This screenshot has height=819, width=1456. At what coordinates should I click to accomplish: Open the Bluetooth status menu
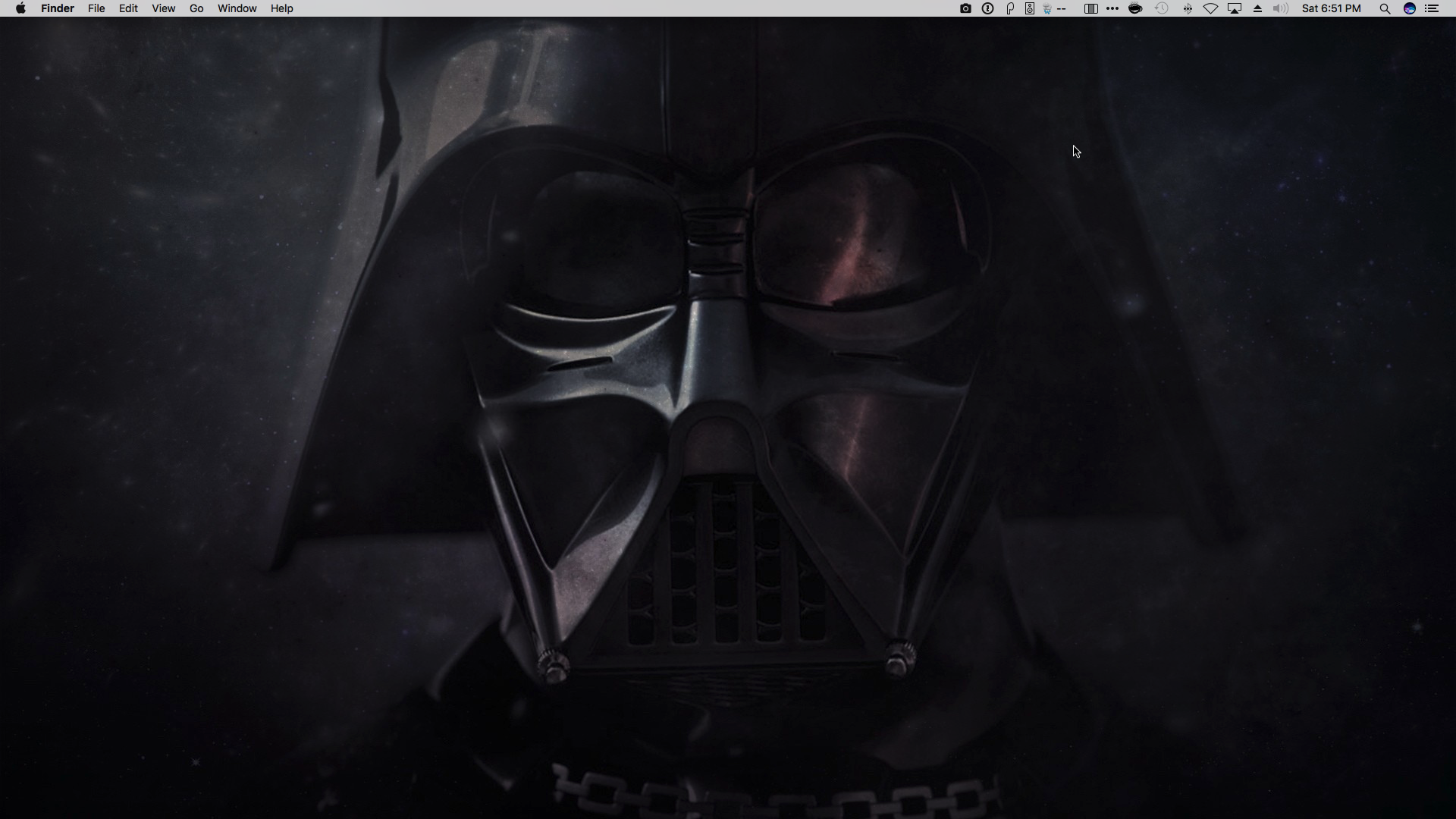point(1188,8)
